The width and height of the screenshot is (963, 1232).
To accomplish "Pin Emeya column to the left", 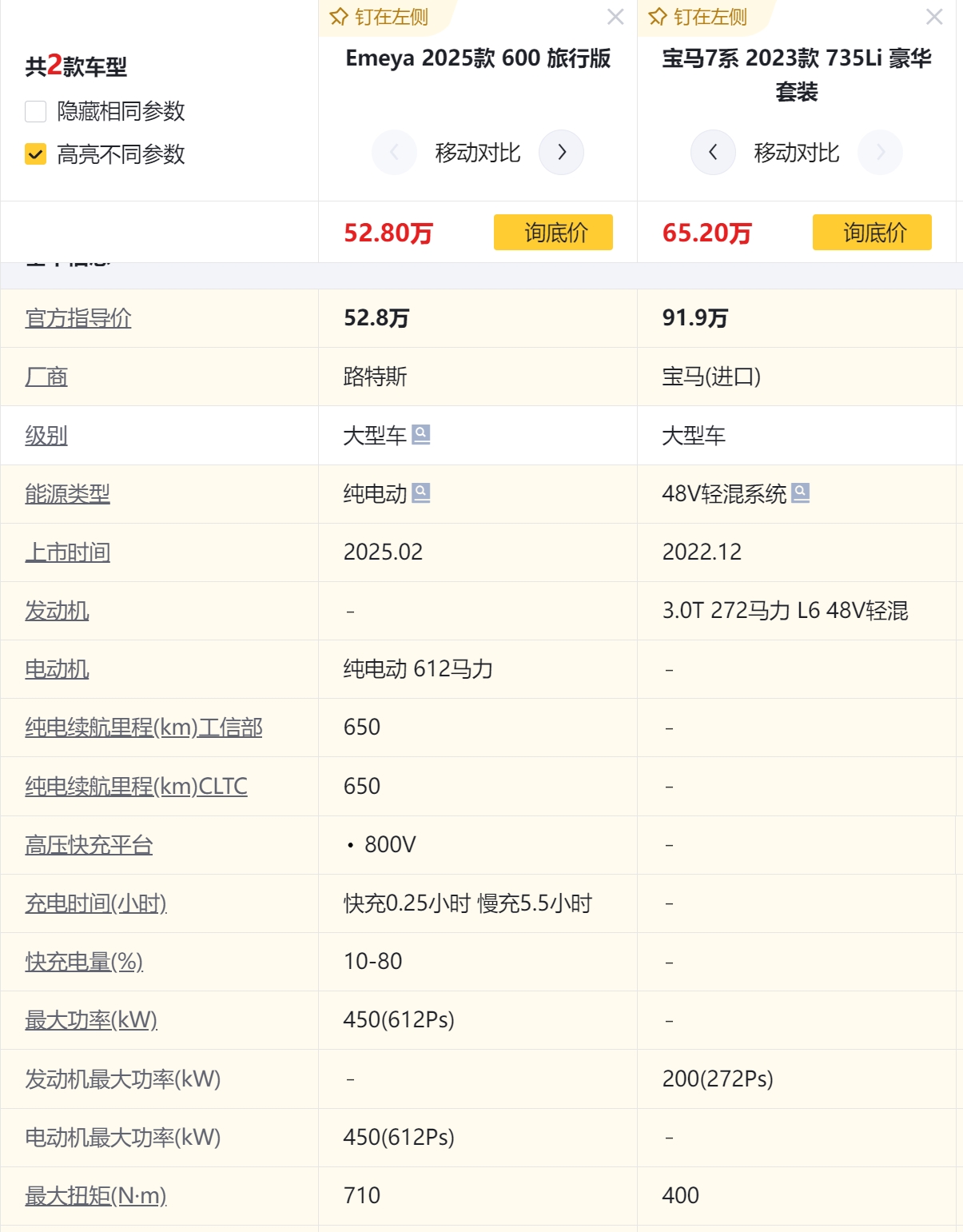I will (380, 17).
